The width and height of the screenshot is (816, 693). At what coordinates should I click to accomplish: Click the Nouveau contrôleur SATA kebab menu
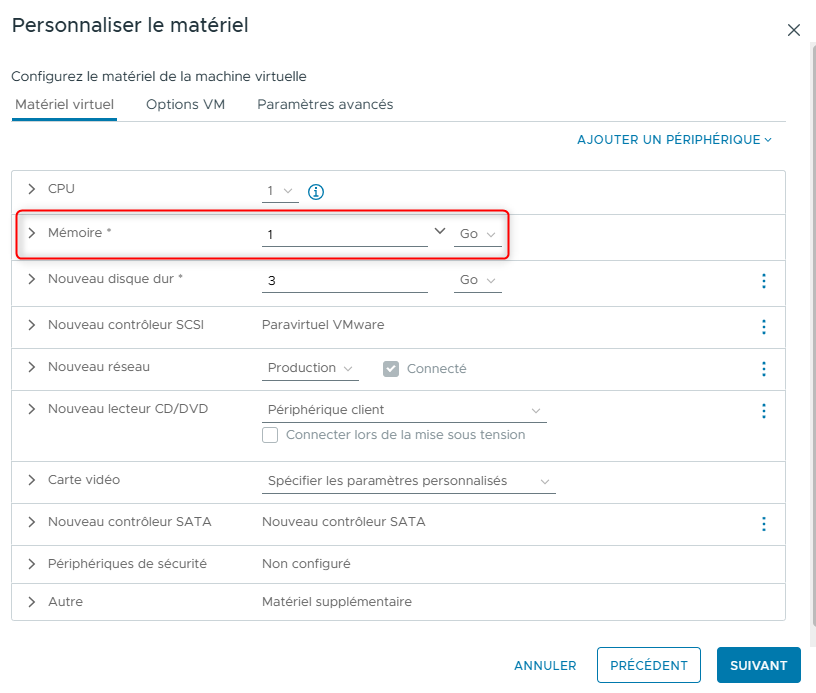click(764, 523)
